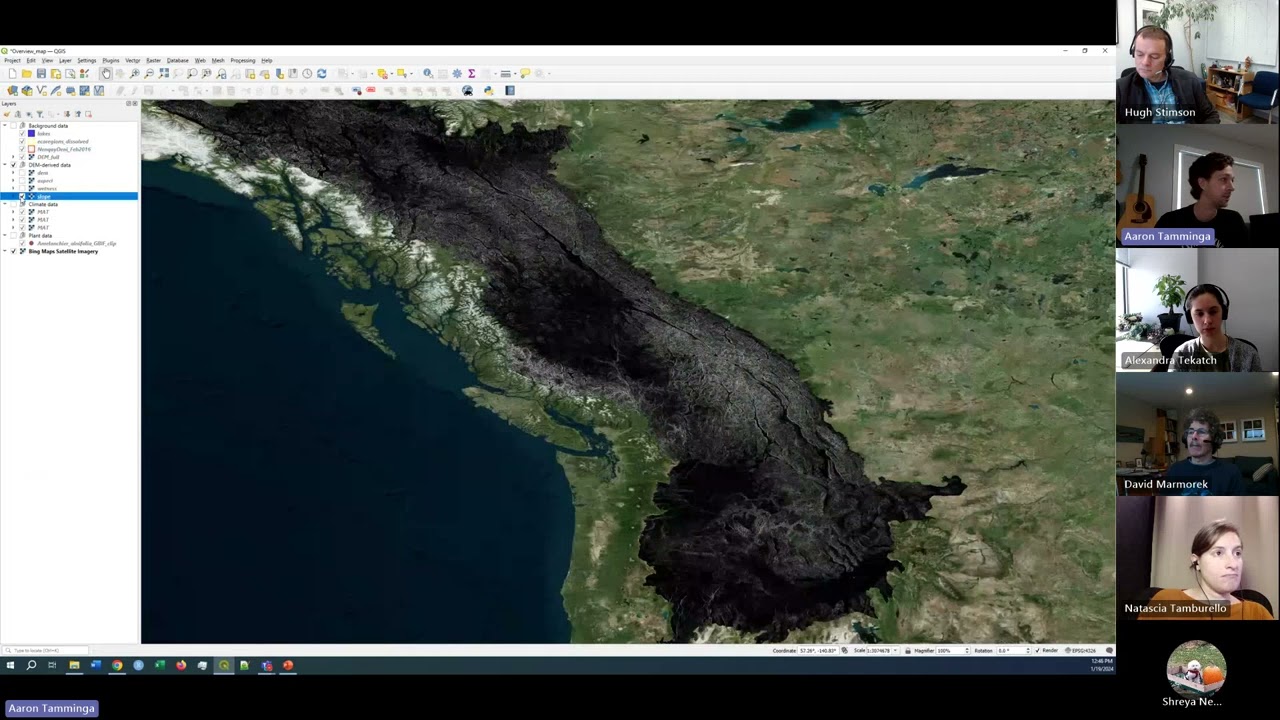1280x720 pixels.
Task: Open a project via the folder icon
Action: (27, 73)
